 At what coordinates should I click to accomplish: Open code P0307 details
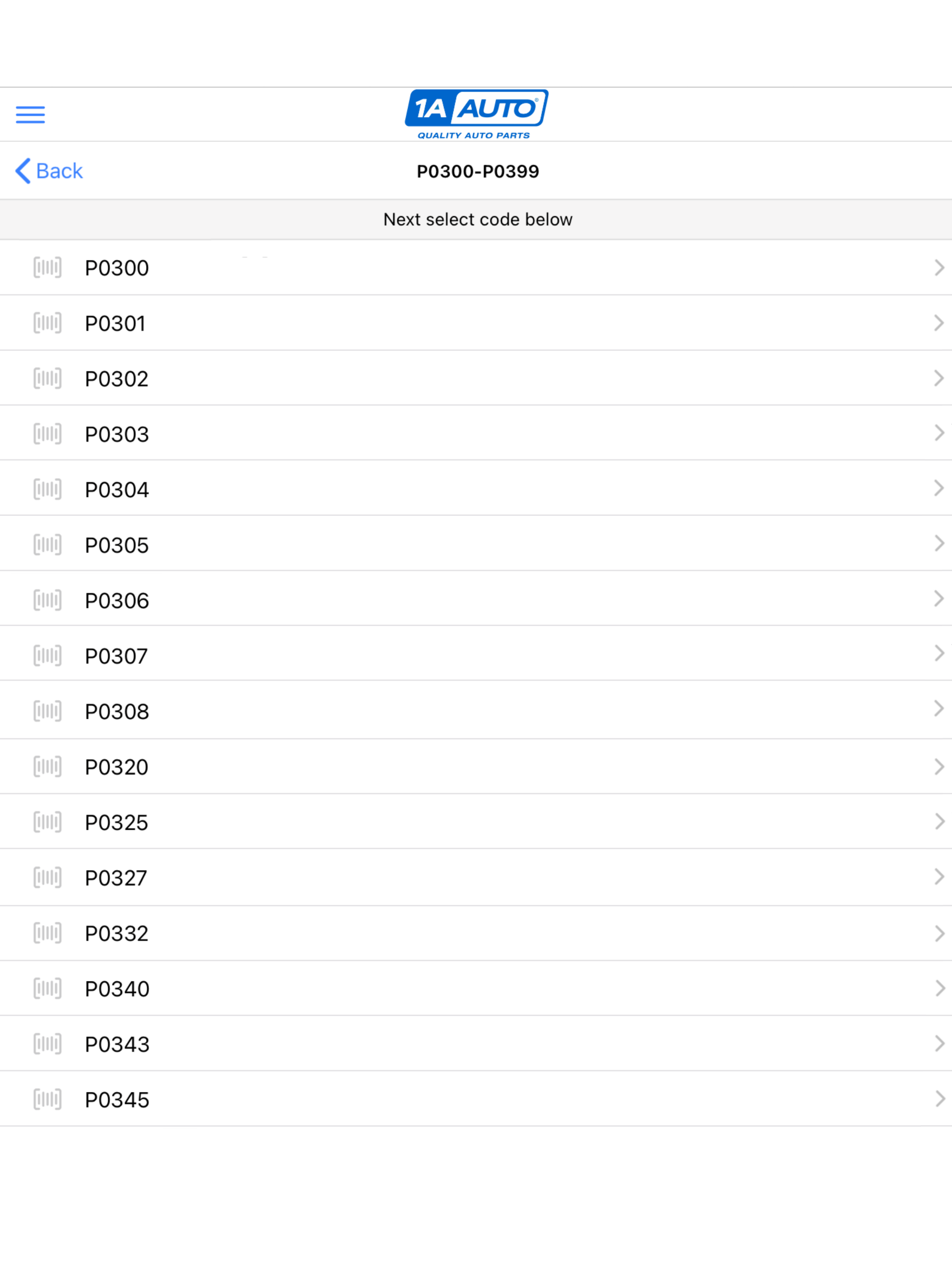tap(117, 655)
